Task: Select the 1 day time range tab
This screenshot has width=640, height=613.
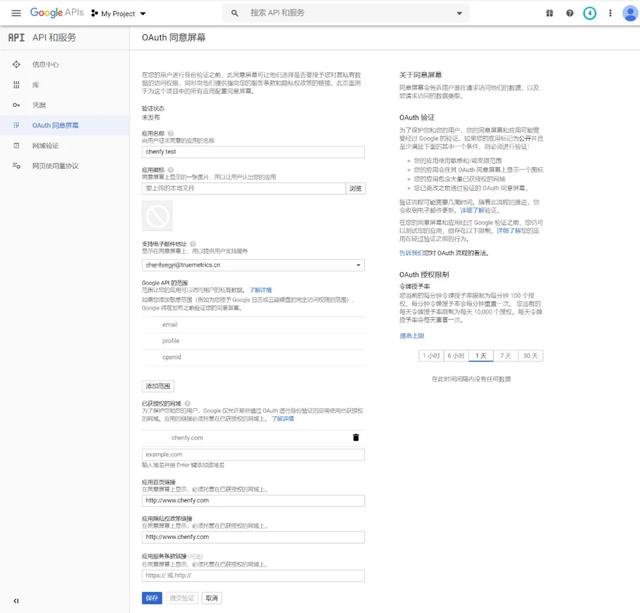Action: coord(481,356)
